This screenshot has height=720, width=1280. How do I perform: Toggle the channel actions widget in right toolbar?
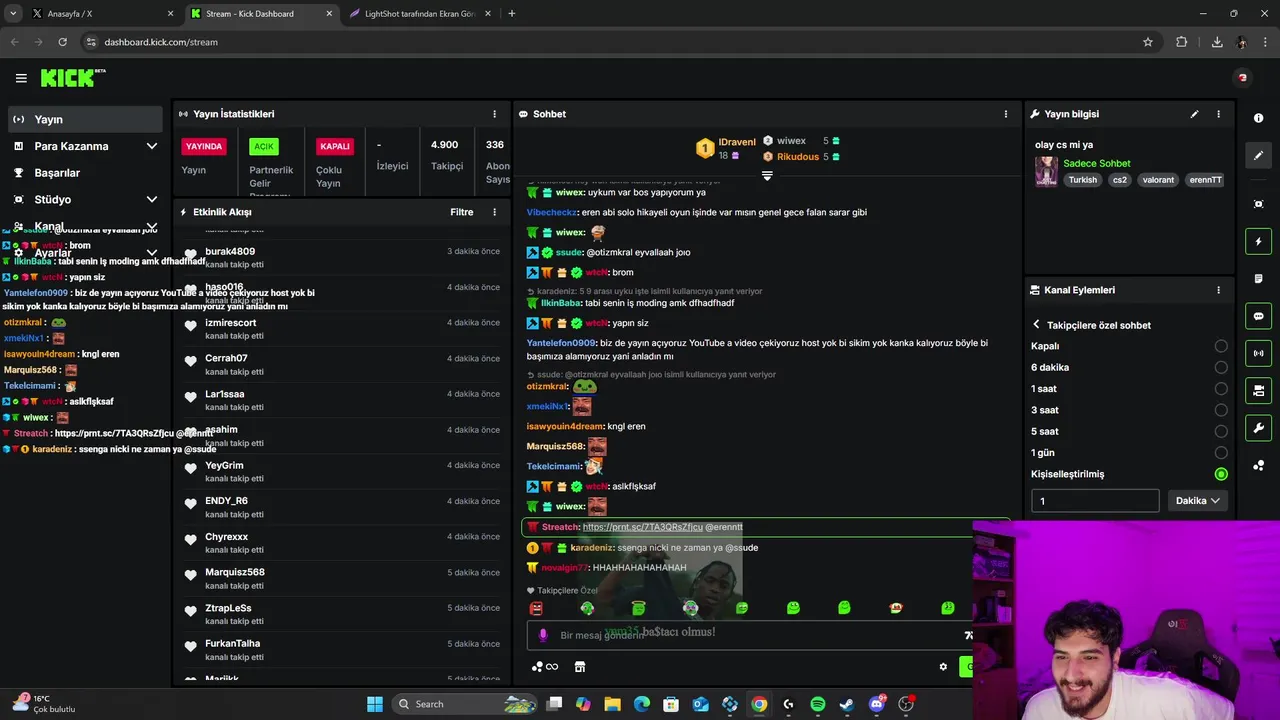[x=1258, y=390]
